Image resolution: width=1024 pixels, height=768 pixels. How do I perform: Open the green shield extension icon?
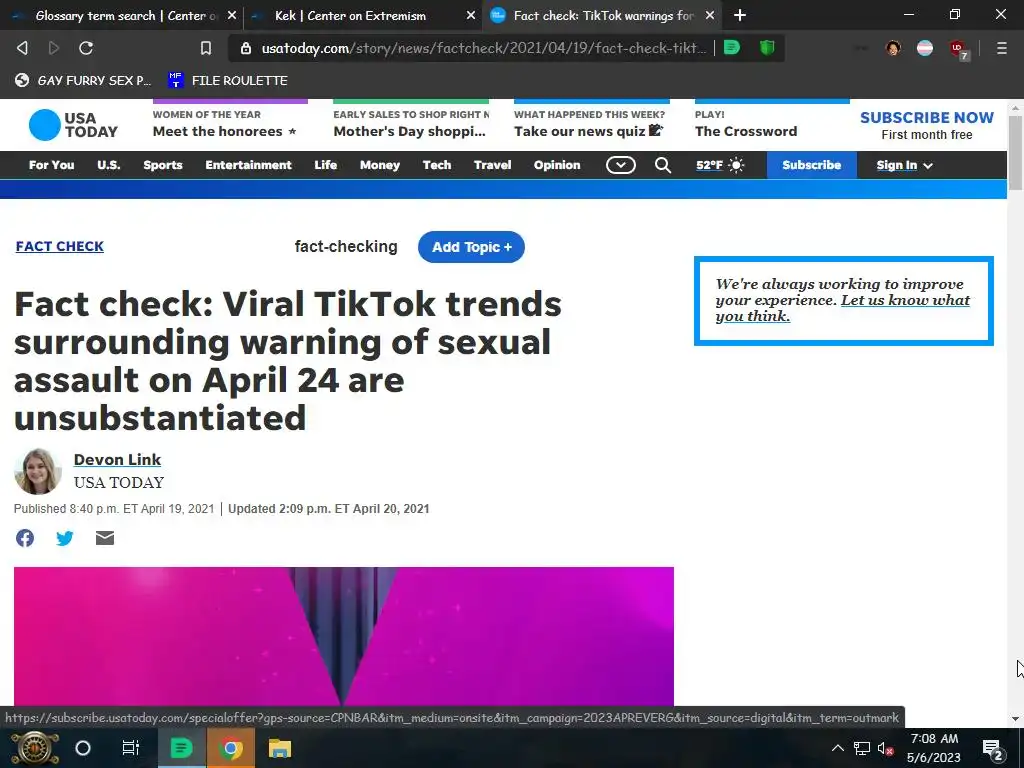point(767,48)
